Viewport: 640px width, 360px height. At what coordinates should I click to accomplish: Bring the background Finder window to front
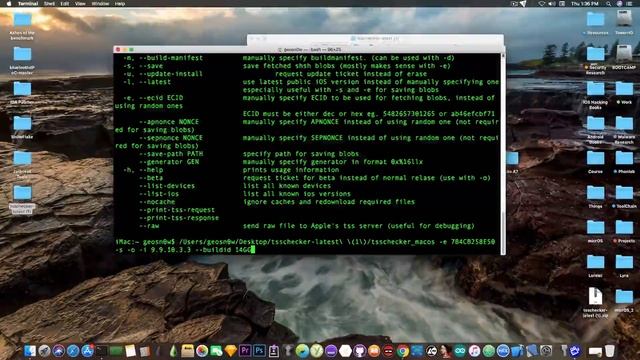pos(375,39)
